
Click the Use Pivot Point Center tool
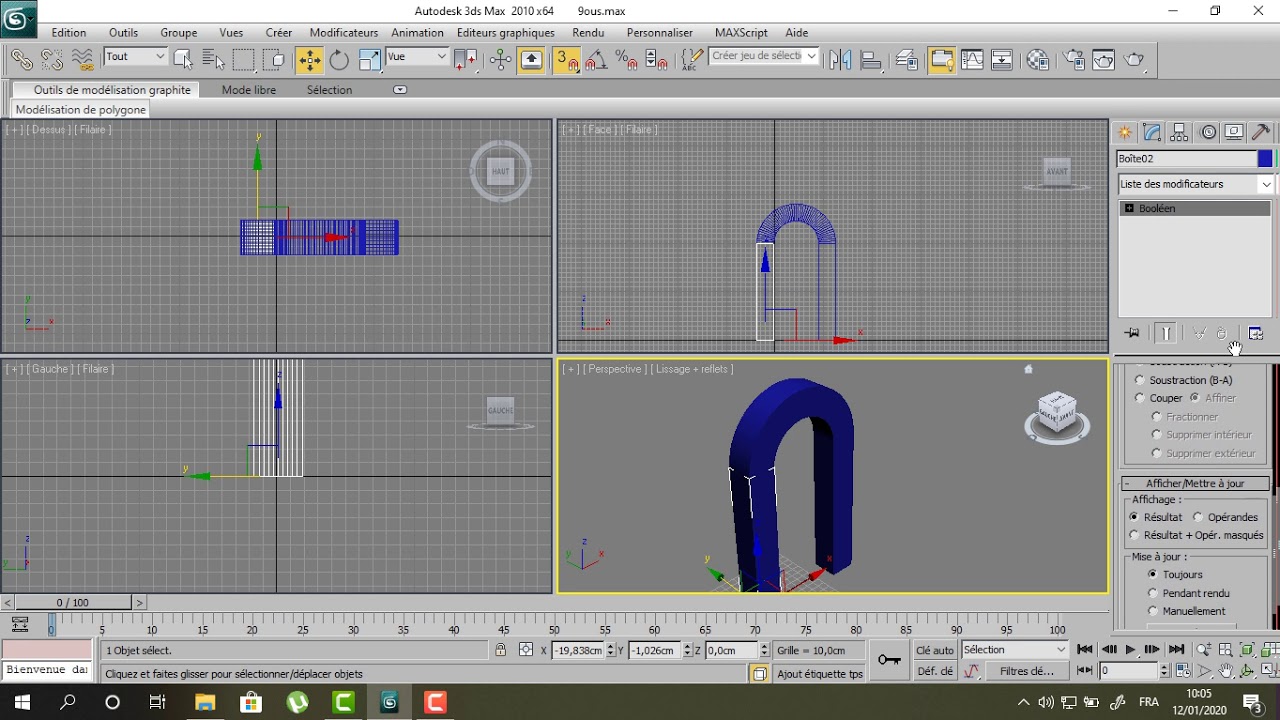click(x=466, y=60)
